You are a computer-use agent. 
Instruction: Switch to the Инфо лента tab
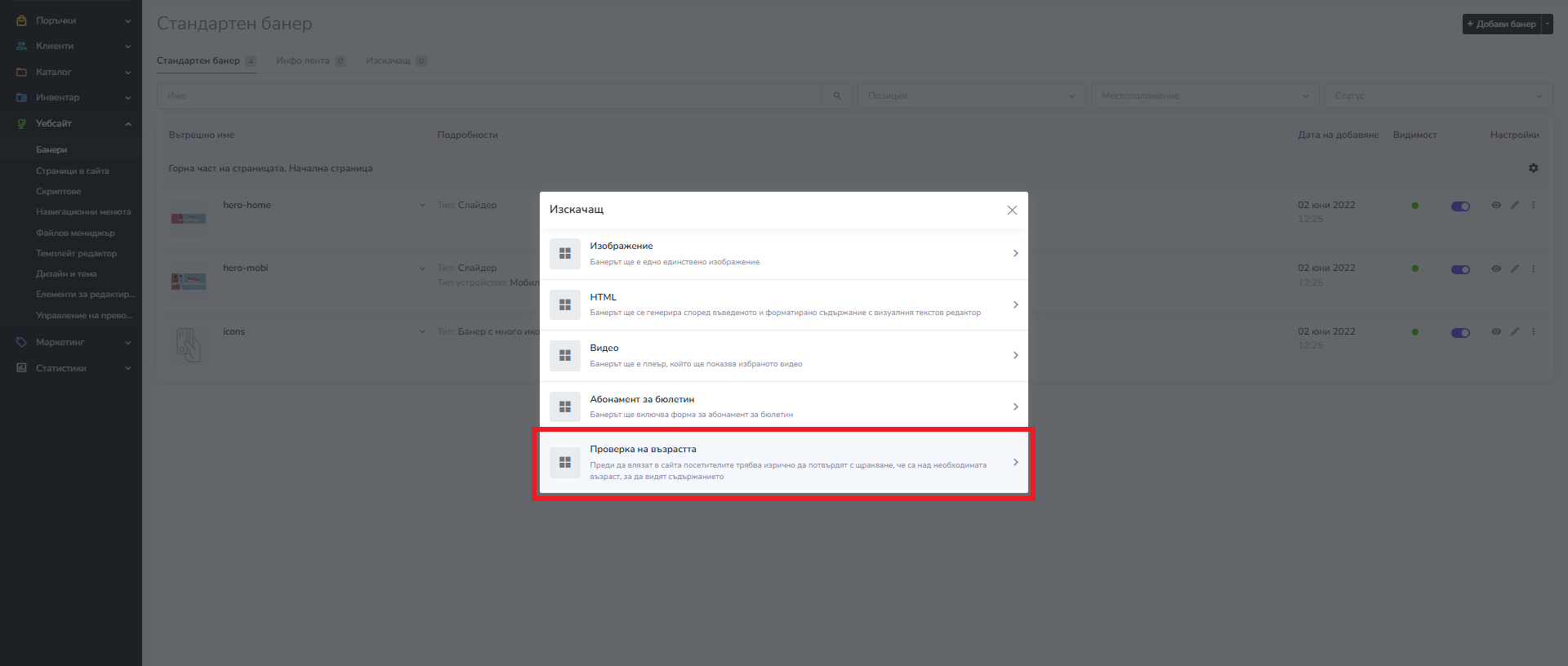coord(303,61)
